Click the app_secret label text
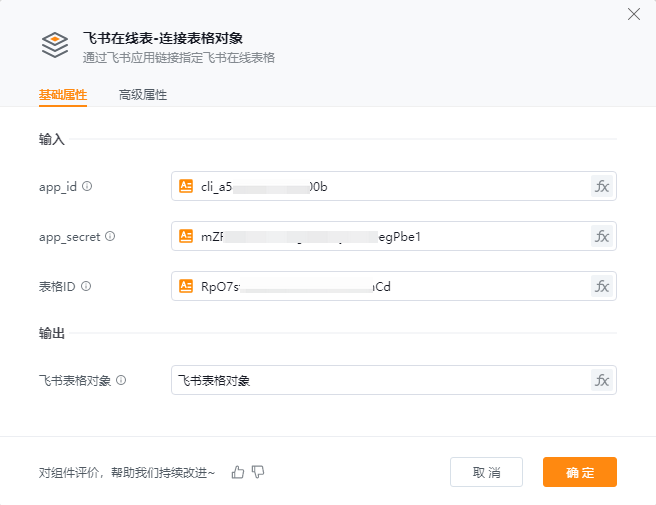Screen dimensions: 656x505 coord(69,237)
